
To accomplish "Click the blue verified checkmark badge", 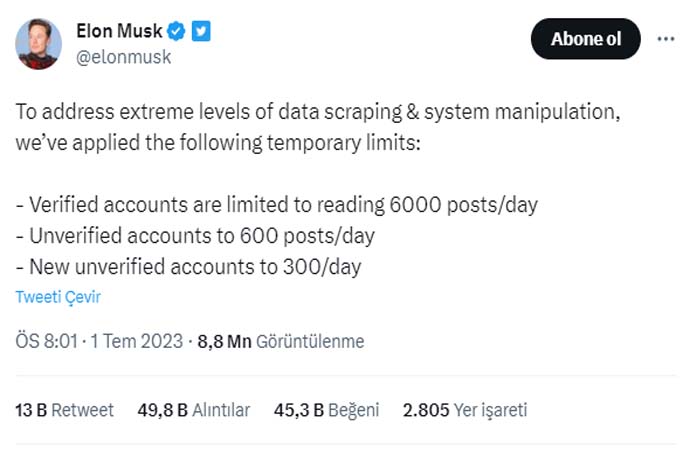I will click(x=176, y=31).
